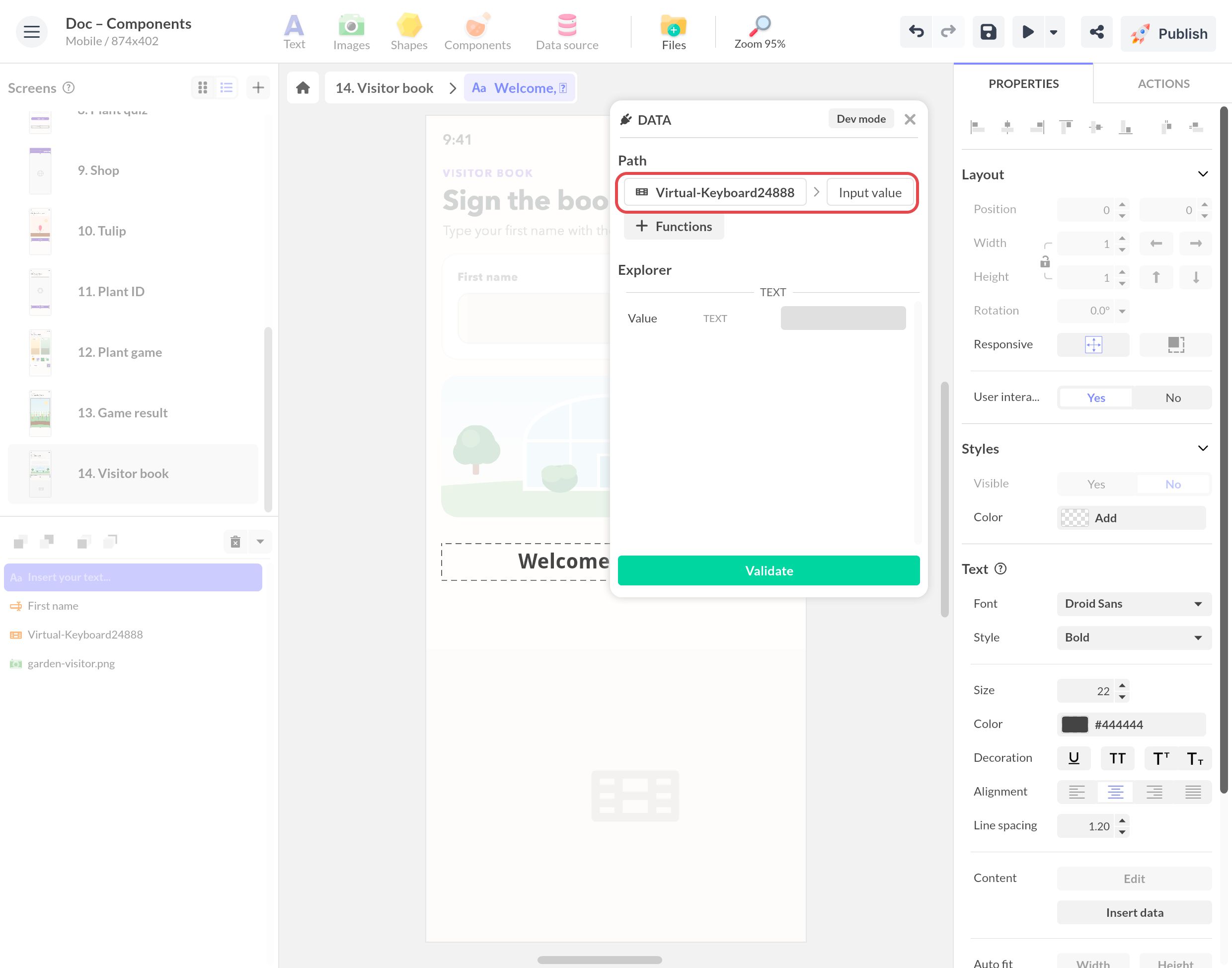Open the #444444 text color swatch

click(1075, 725)
